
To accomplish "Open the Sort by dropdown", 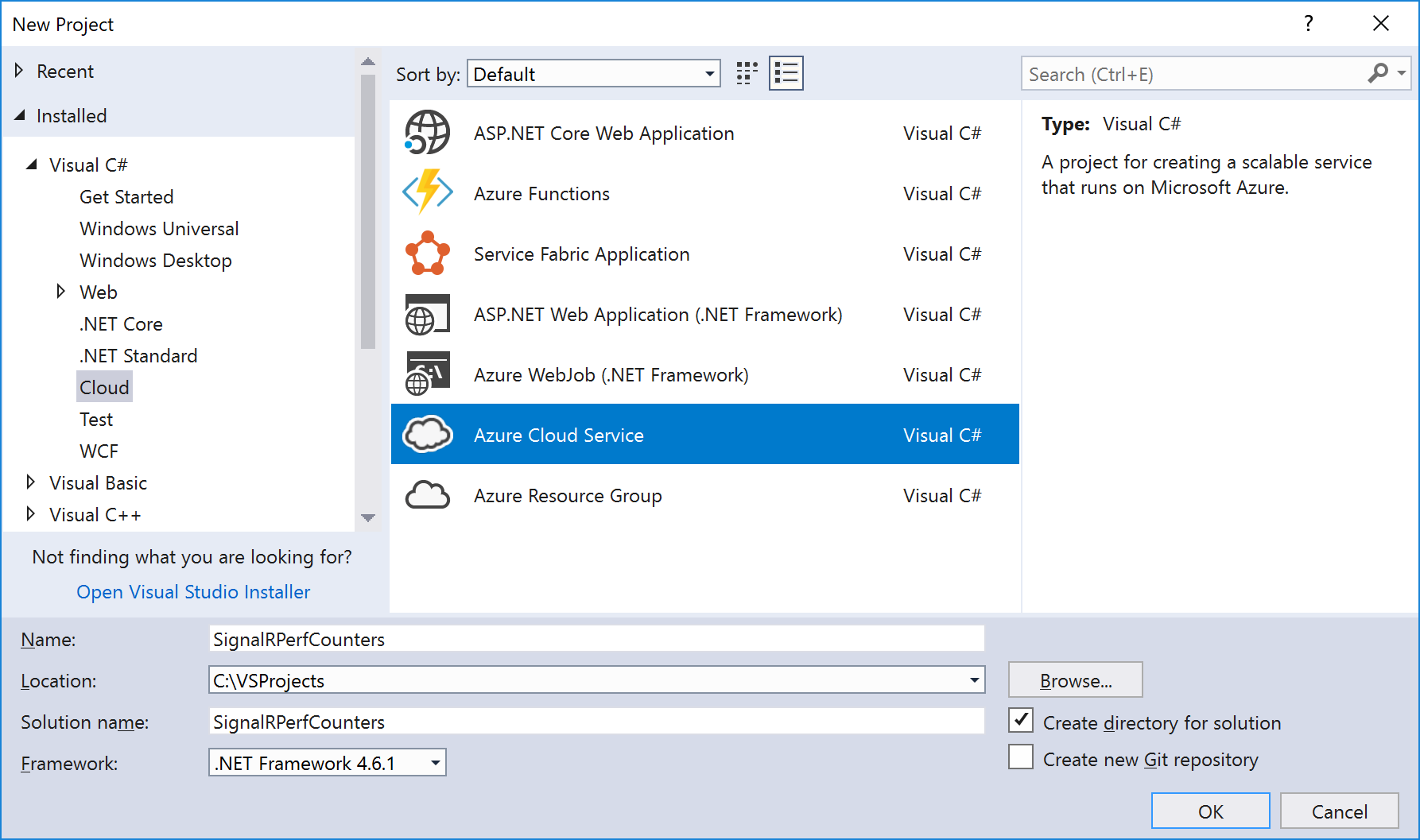I will click(708, 73).
